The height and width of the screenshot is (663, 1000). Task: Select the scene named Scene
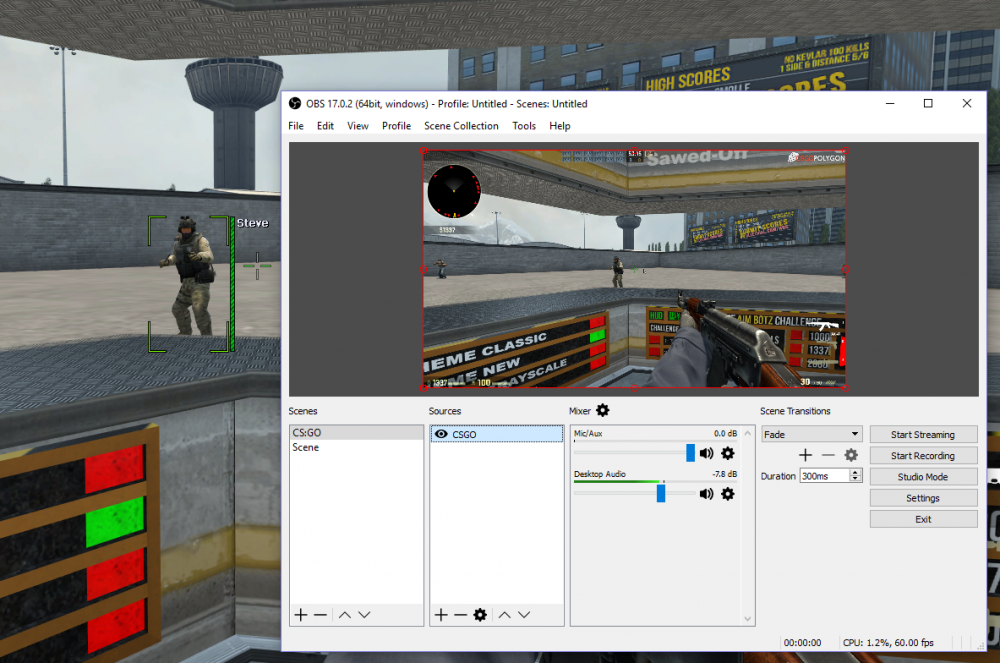click(306, 448)
